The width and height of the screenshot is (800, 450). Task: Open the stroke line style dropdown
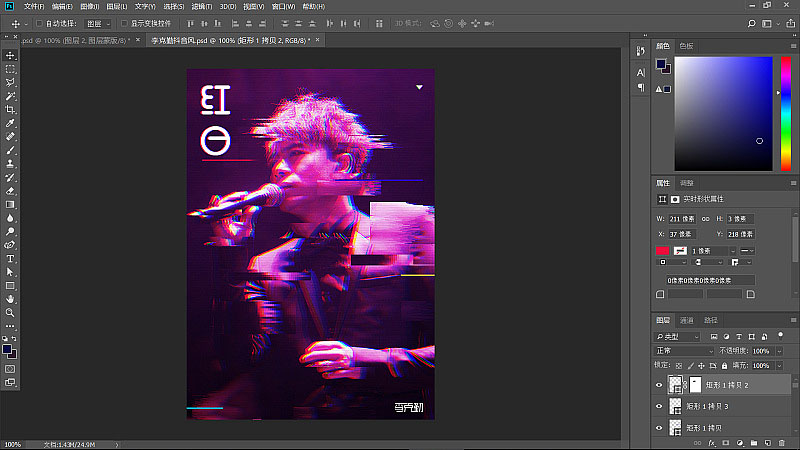coord(747,251)
